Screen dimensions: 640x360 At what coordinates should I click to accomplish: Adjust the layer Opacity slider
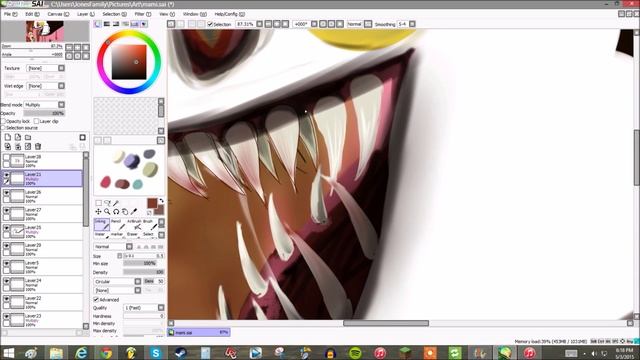click(x=44, y=113)
